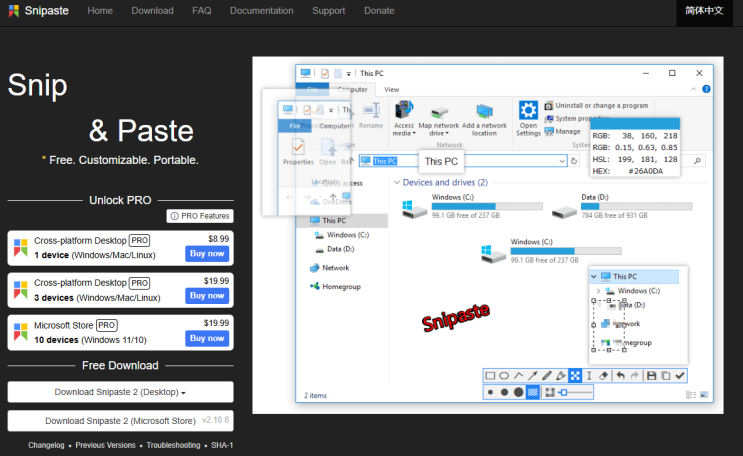The image size is (743, 456).
Task: Select the Eraser tool
Action: [603, 376]
